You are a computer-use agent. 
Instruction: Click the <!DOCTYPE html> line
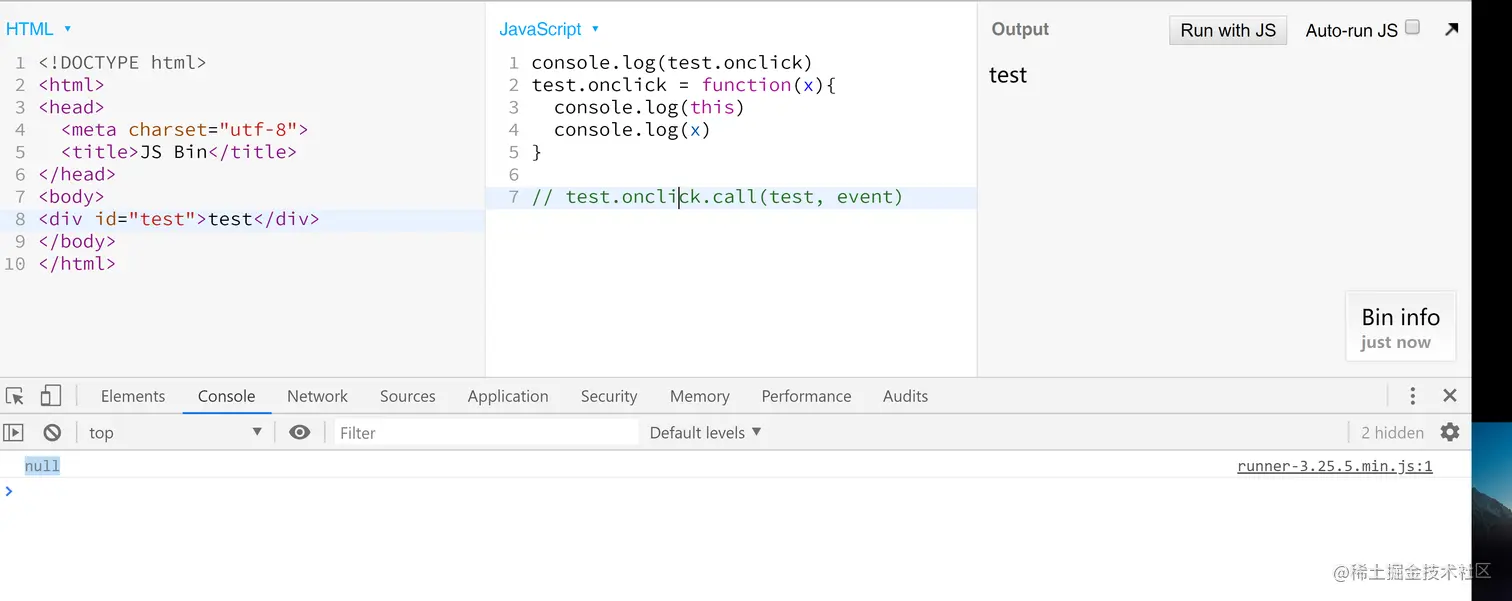pyautogui.click(x=122, y=62)
